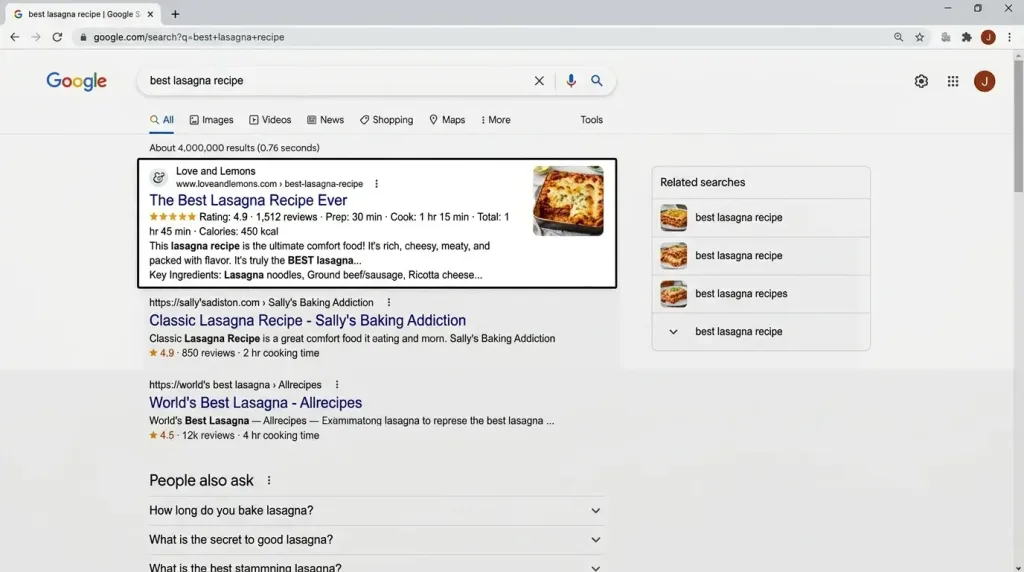Open options dots for Sally's Baking Addiction result

coord(389,302)
